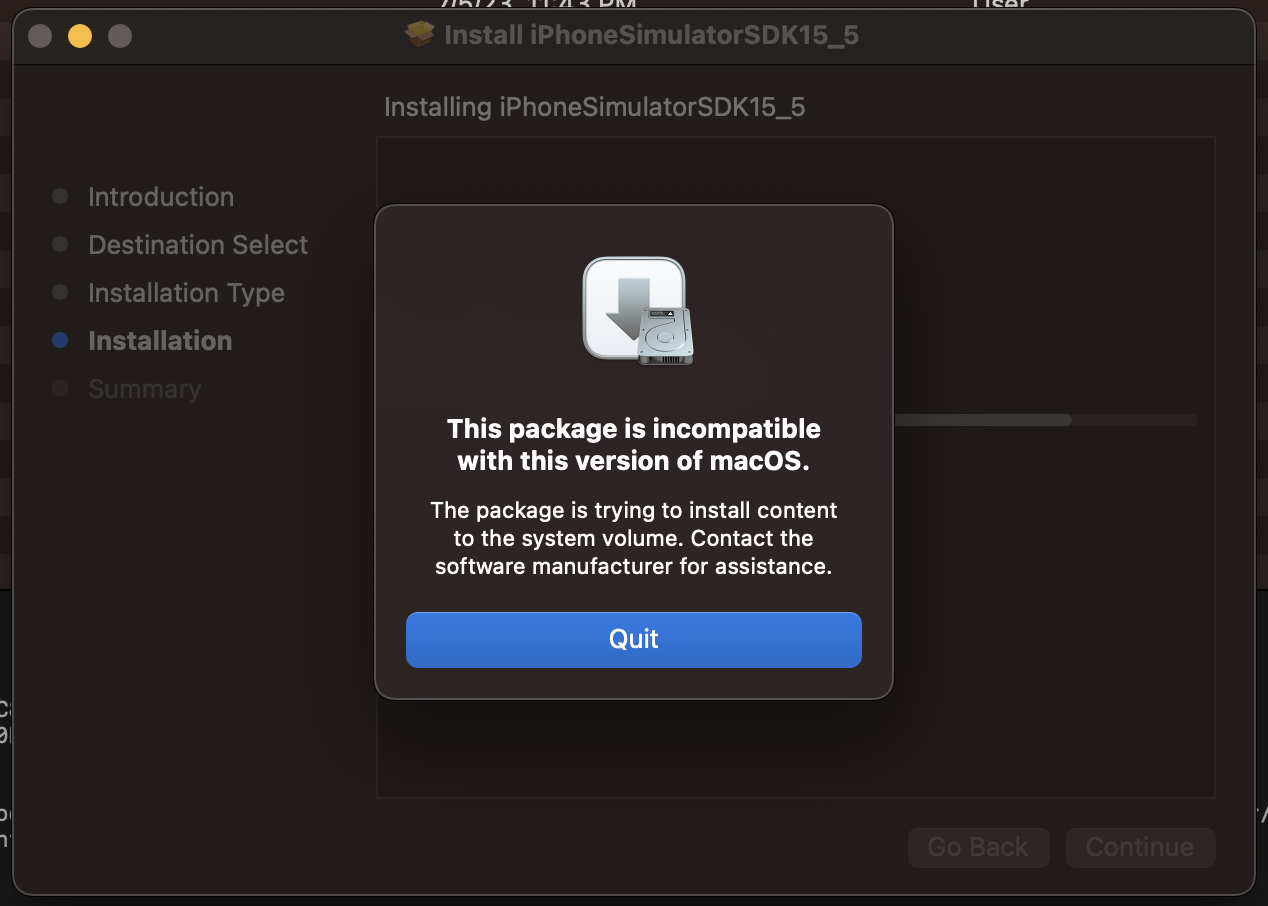1268x906 pixels.
Task: Click the Go Back button
Action: [978, 847]
